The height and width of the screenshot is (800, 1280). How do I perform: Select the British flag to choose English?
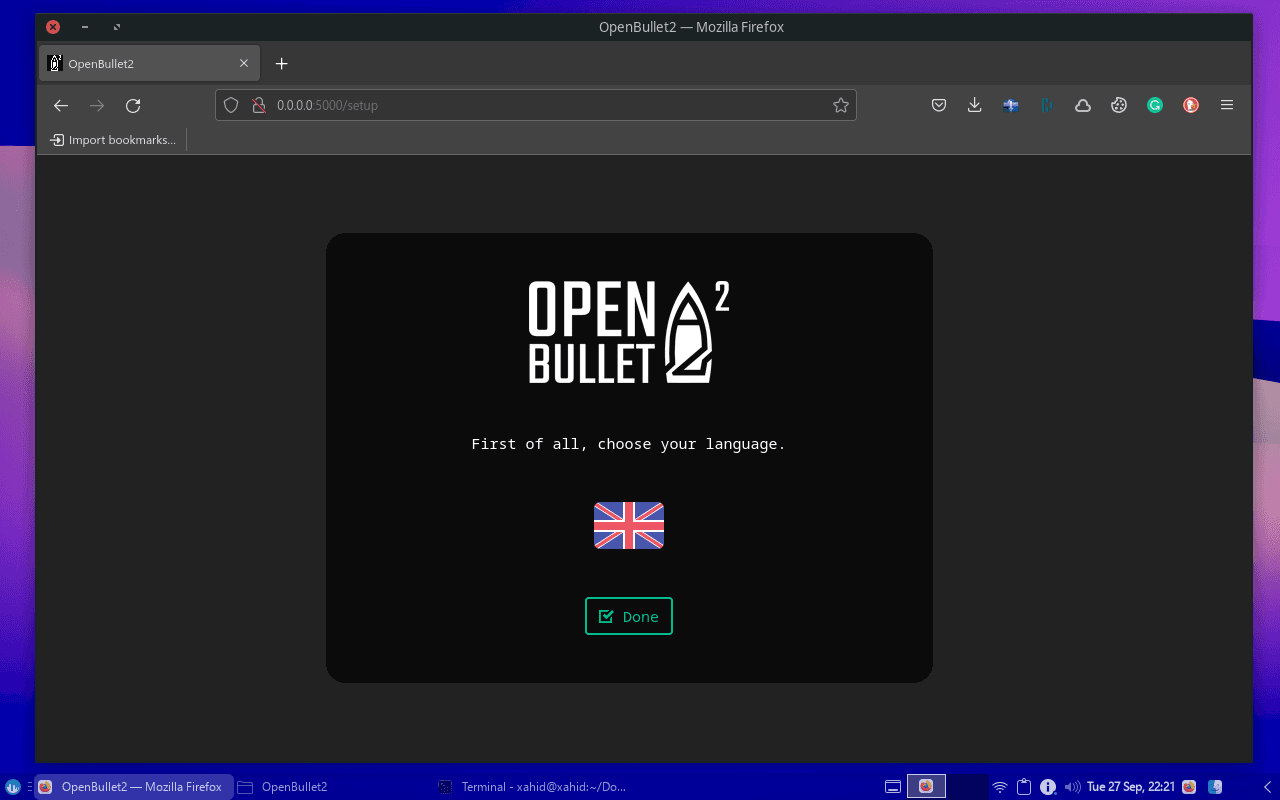coord(628,525)
